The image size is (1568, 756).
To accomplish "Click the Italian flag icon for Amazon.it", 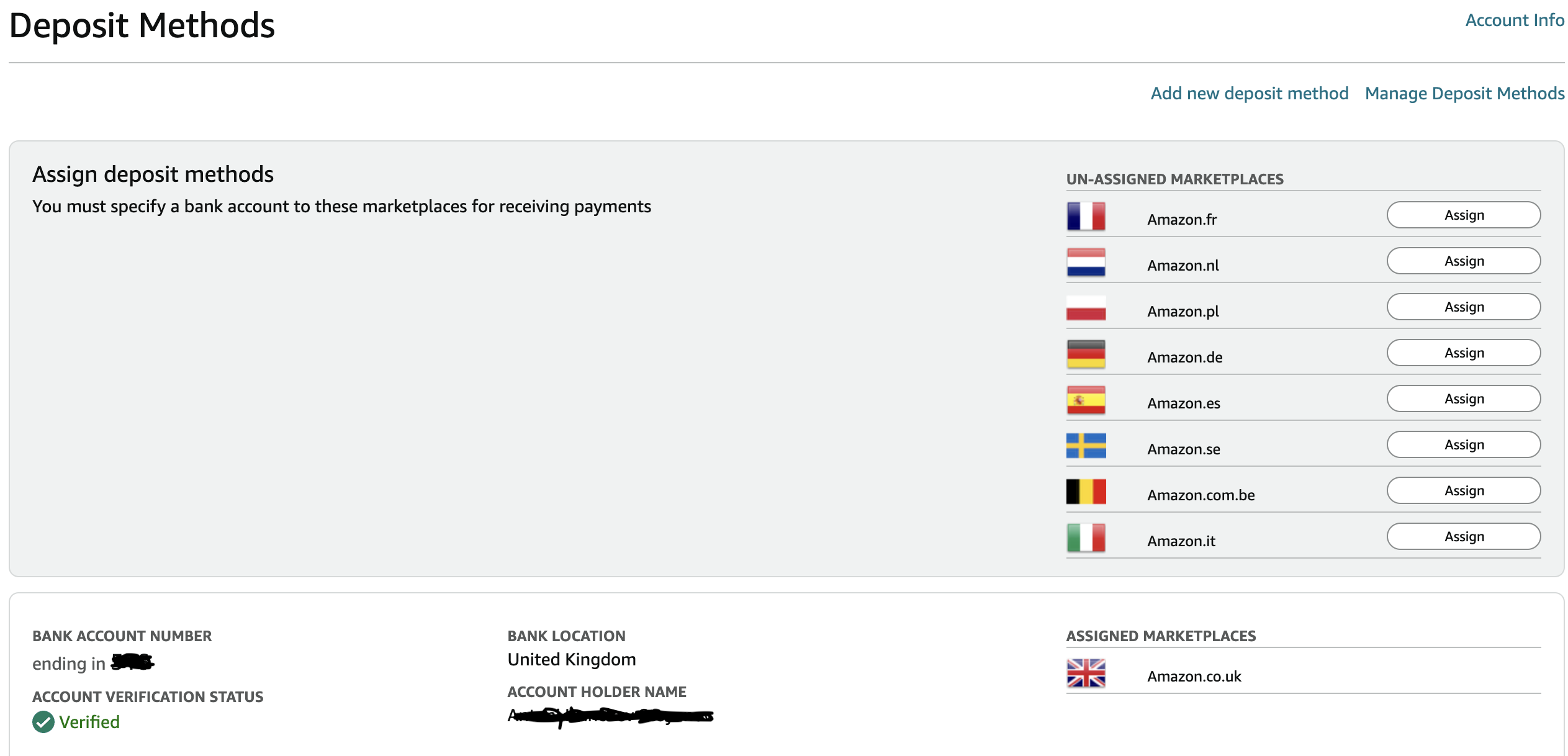I will [x=1086, y=538].
